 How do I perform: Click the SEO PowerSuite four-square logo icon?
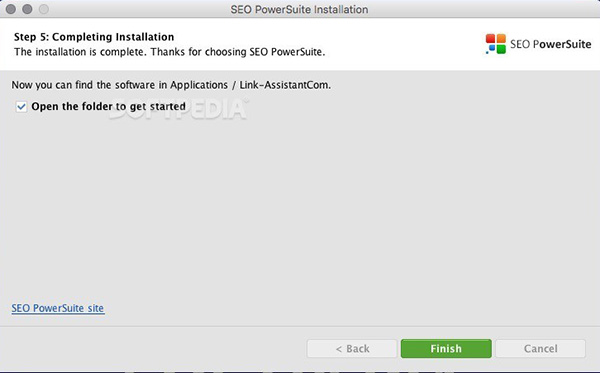(x=496, y=44)
